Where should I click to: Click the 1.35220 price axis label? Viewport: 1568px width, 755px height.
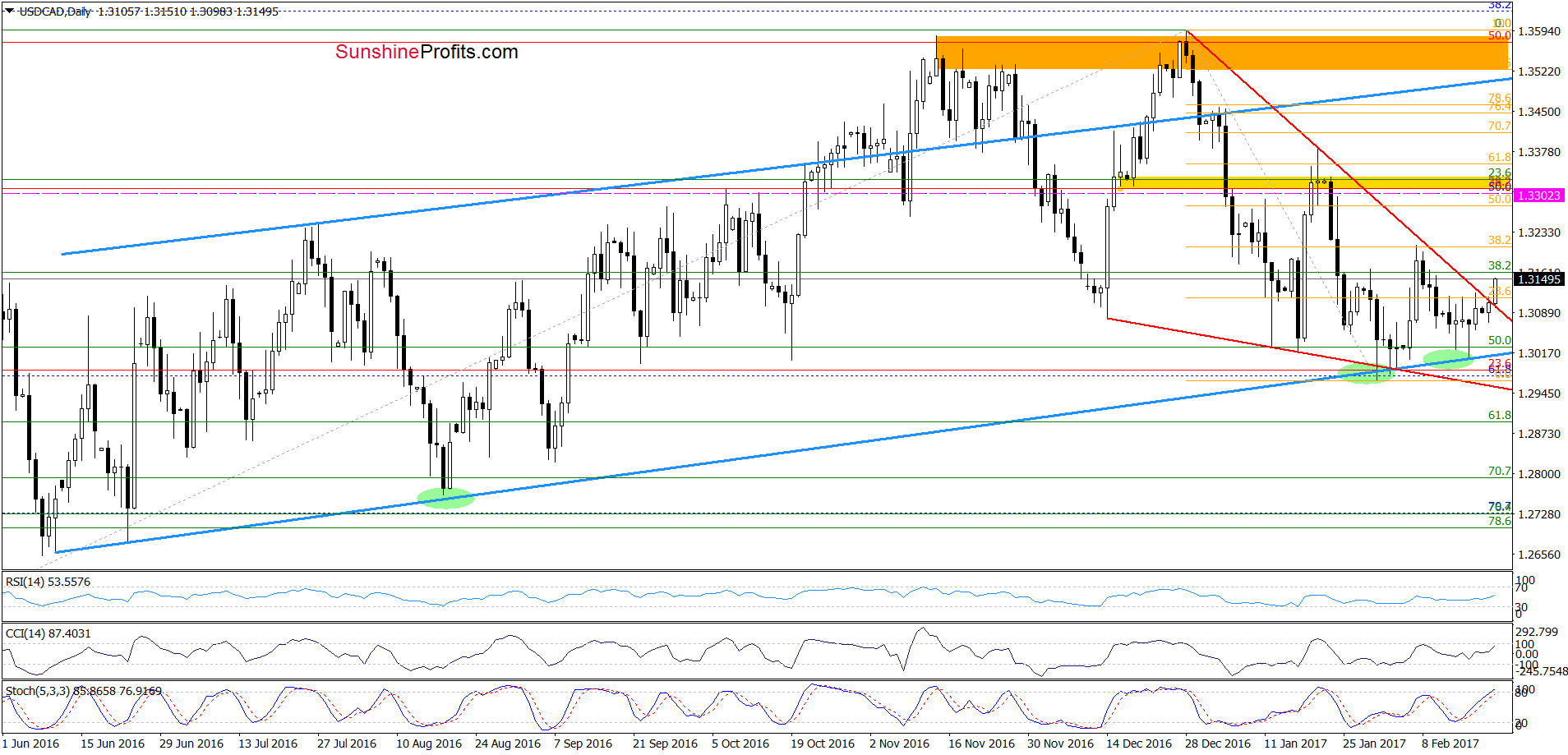[x=1539, y=71]
